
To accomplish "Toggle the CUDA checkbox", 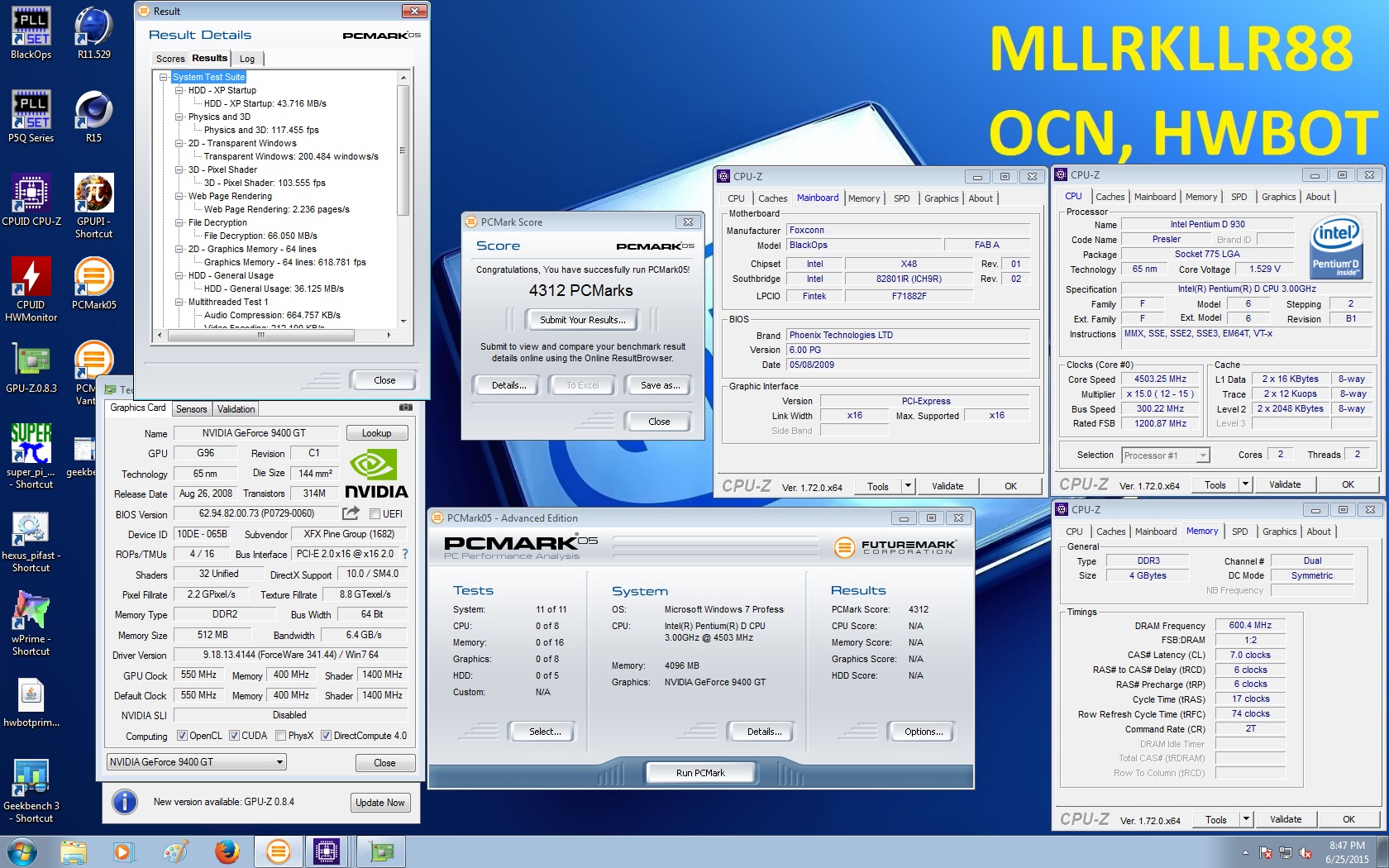I will [234, 736].
